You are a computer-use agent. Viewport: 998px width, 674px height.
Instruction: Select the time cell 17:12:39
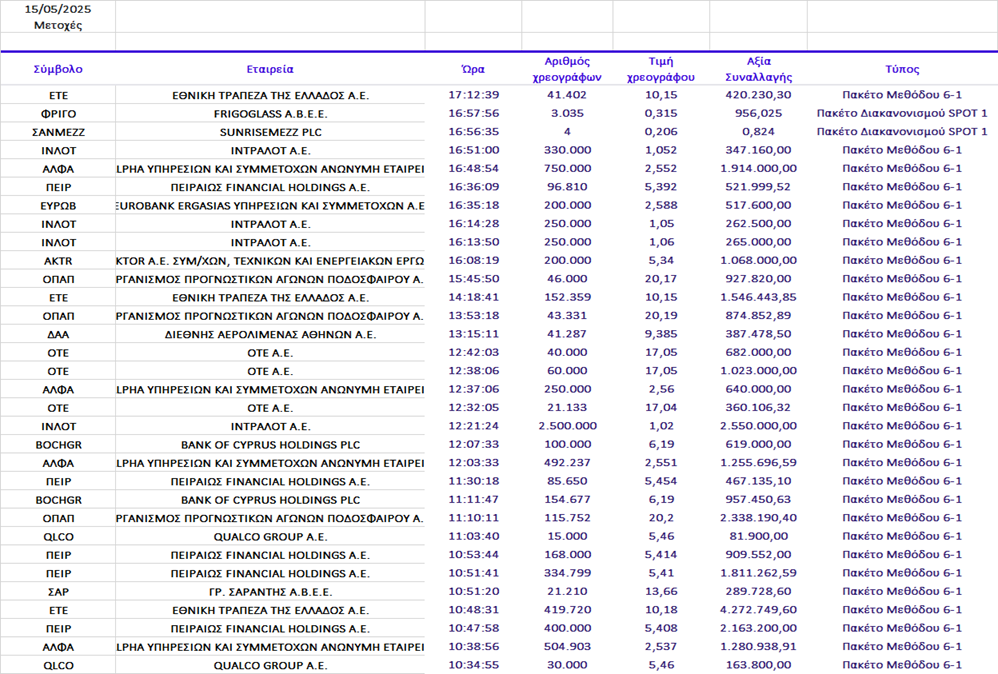[474, 95]
